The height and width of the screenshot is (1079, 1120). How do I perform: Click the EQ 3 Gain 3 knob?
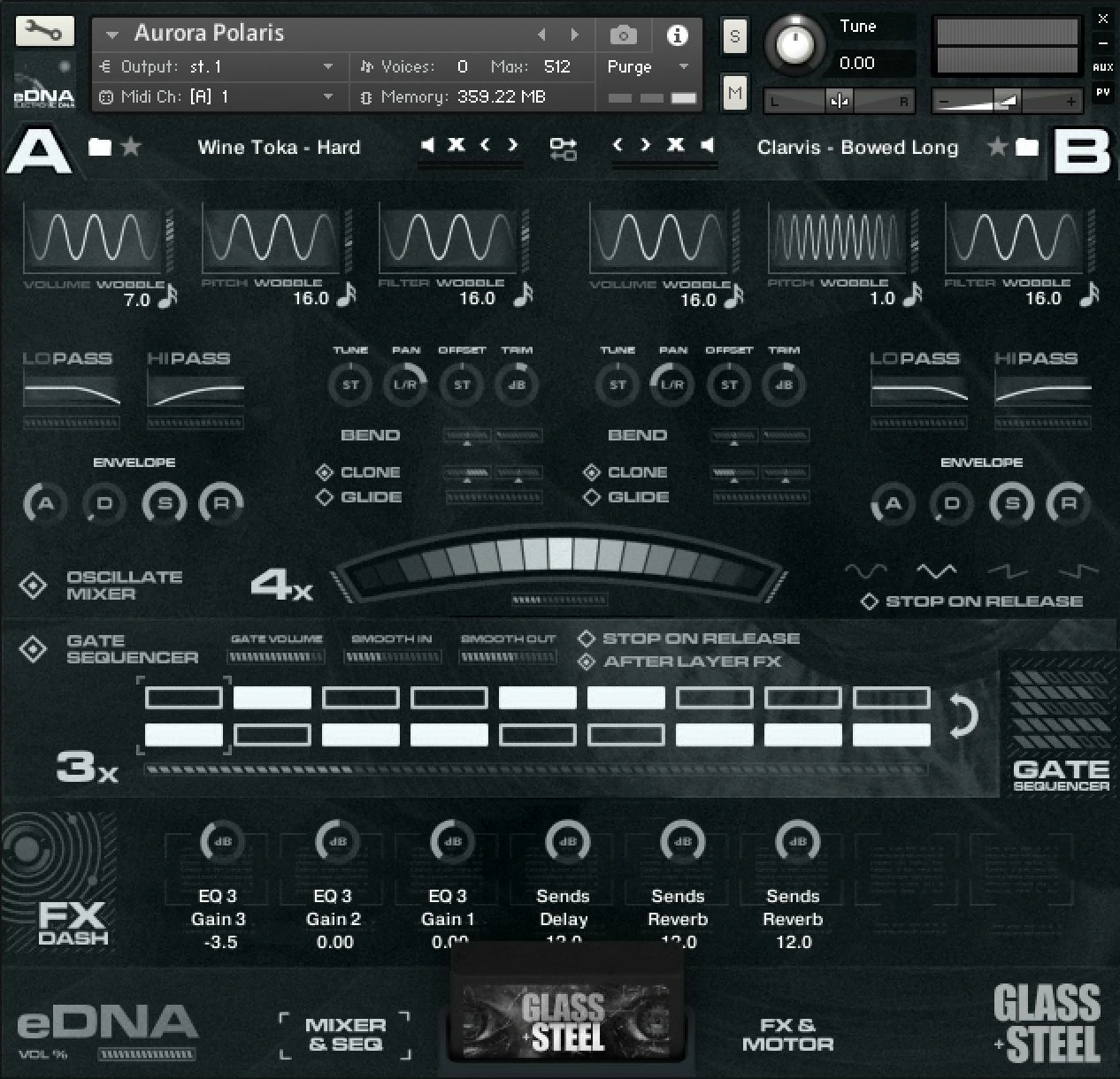pyautogui.click(x=222, y=842)
